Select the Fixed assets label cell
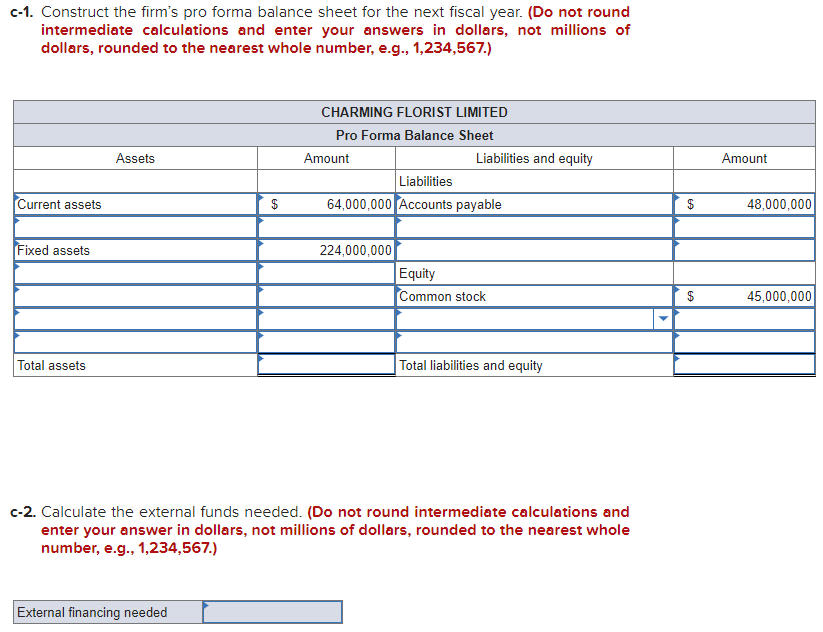823x632 pixels. pyautogui.click(x=135, y=250)
